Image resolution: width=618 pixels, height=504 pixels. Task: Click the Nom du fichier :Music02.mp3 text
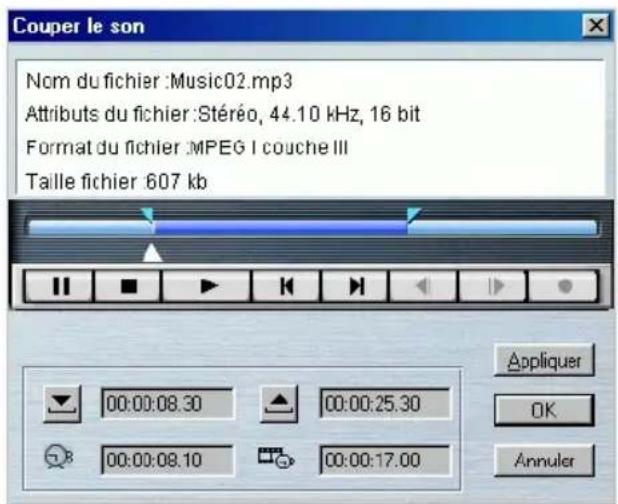click(x=159, y=82)
